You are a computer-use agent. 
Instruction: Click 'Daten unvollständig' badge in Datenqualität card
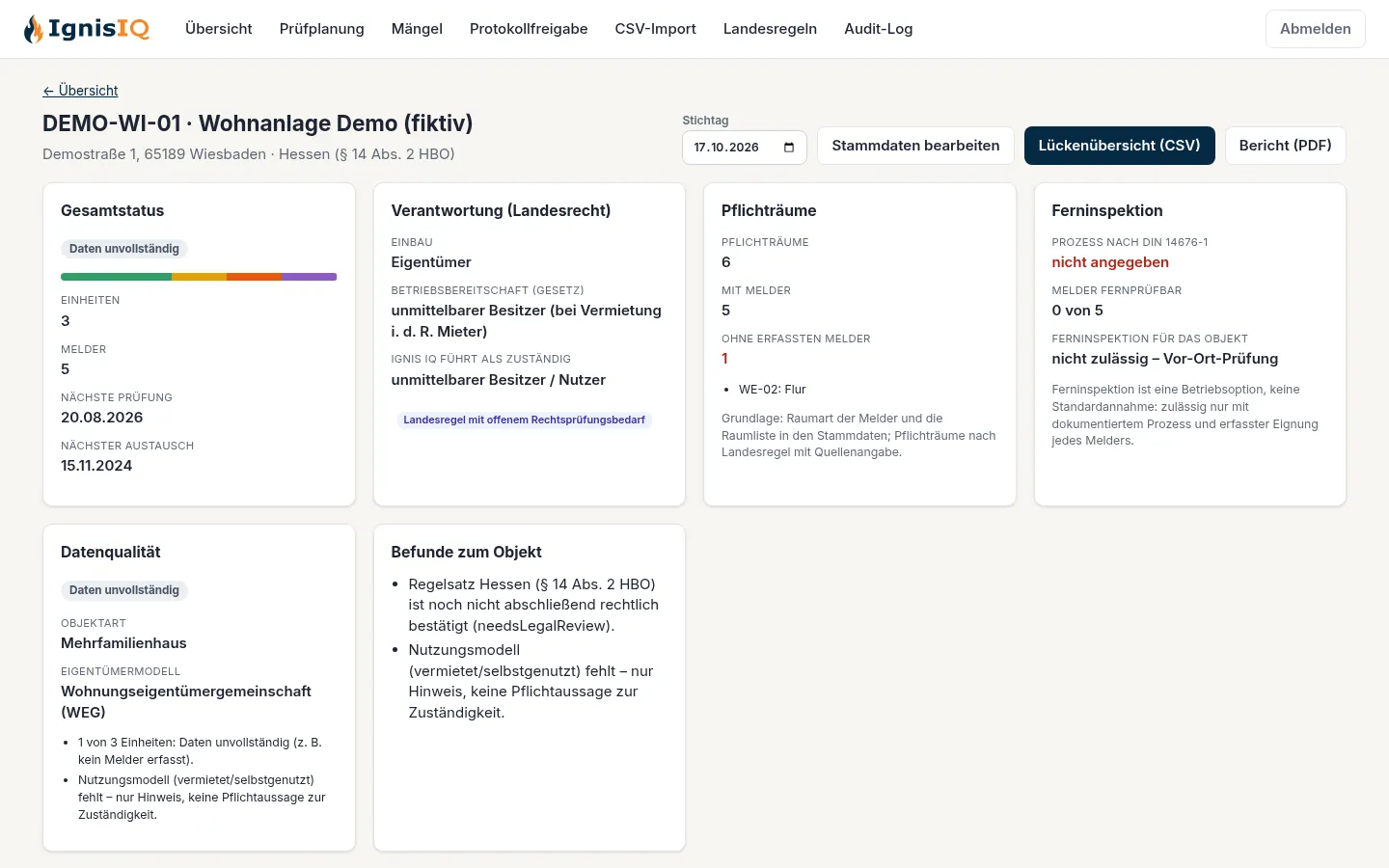pyautogui.click(x=124, y=590)
